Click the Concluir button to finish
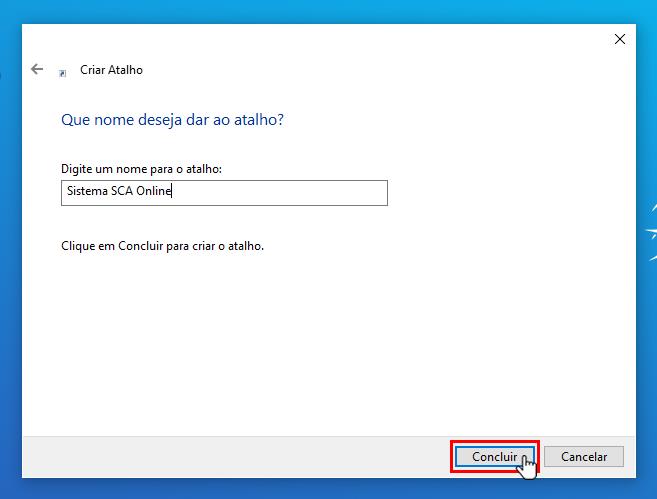The height and width of the screenshot is (499, 657). pos(494,456)
